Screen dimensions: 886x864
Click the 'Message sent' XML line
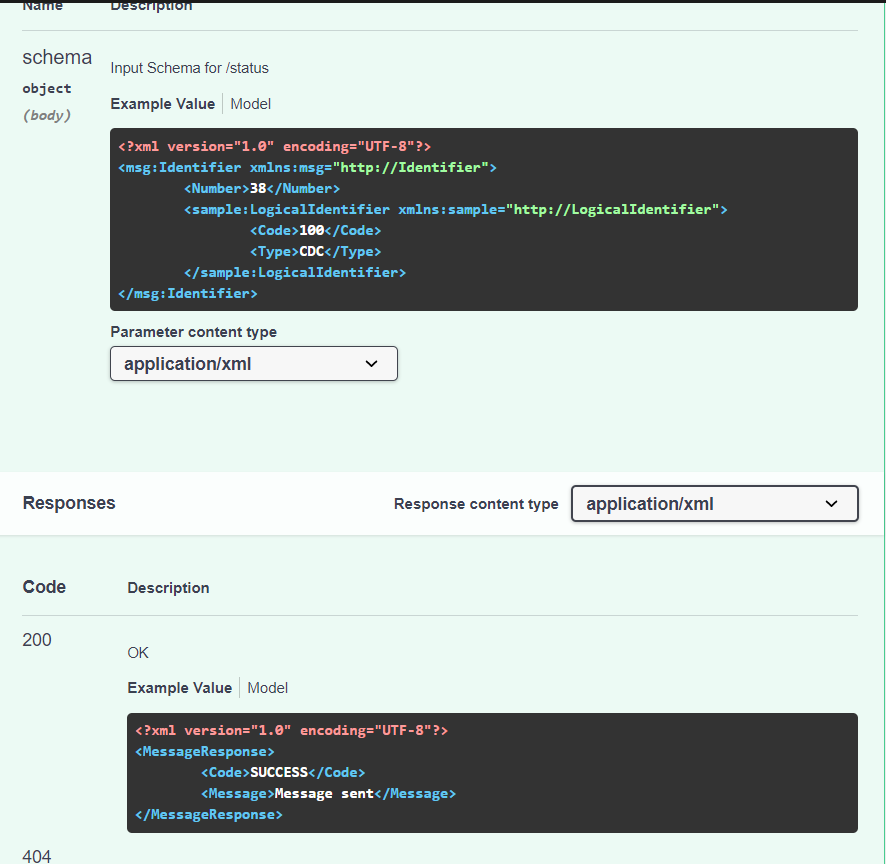tap(328, 793)
